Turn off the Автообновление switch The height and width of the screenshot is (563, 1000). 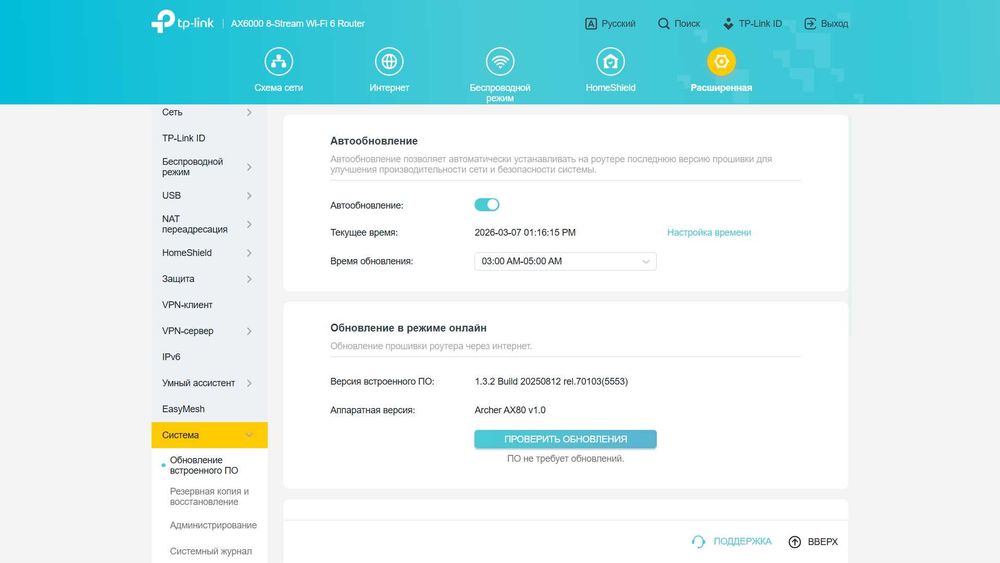[x=487, y=205]
